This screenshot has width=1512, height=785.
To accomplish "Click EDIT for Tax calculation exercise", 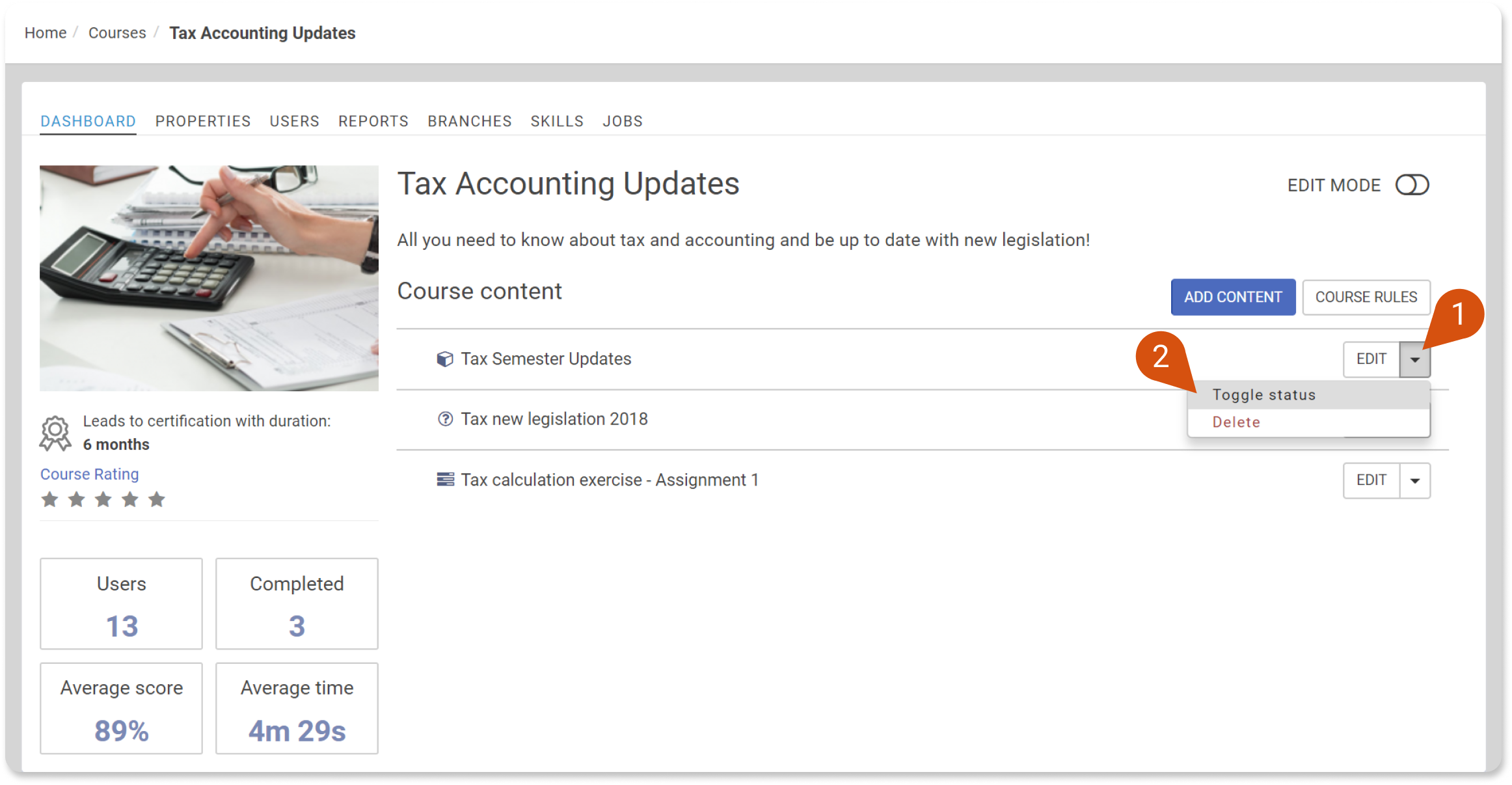I will point(1371,480).
